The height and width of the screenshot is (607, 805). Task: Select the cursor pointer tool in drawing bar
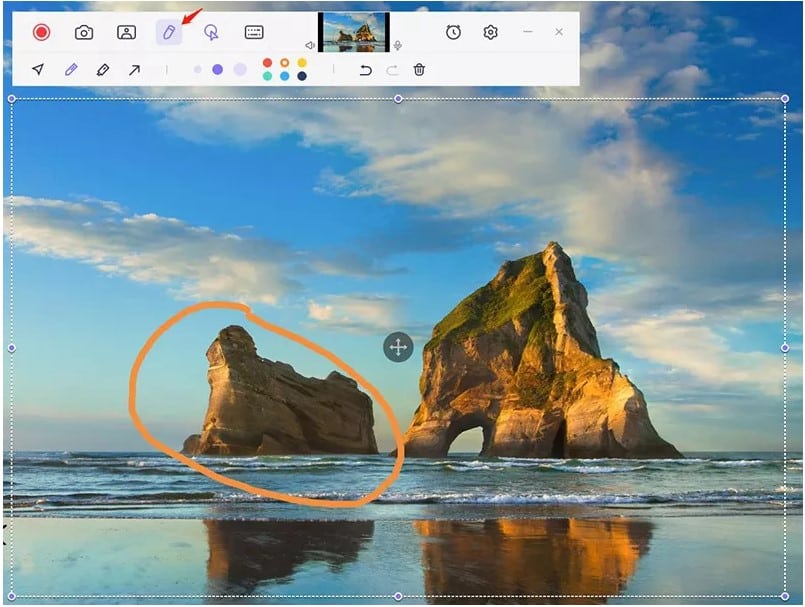click(x=38, y=70)
